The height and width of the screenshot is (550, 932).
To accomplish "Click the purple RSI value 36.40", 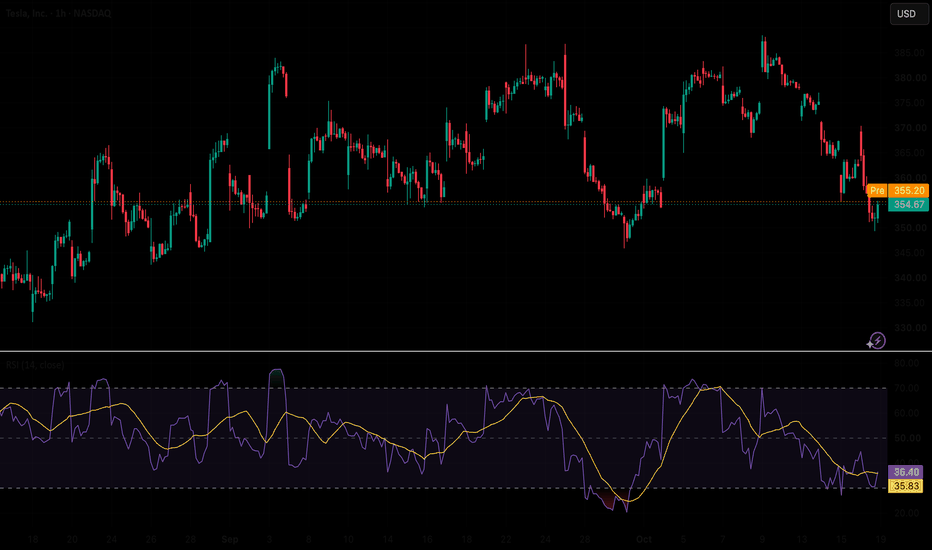I will coord(906,472).
